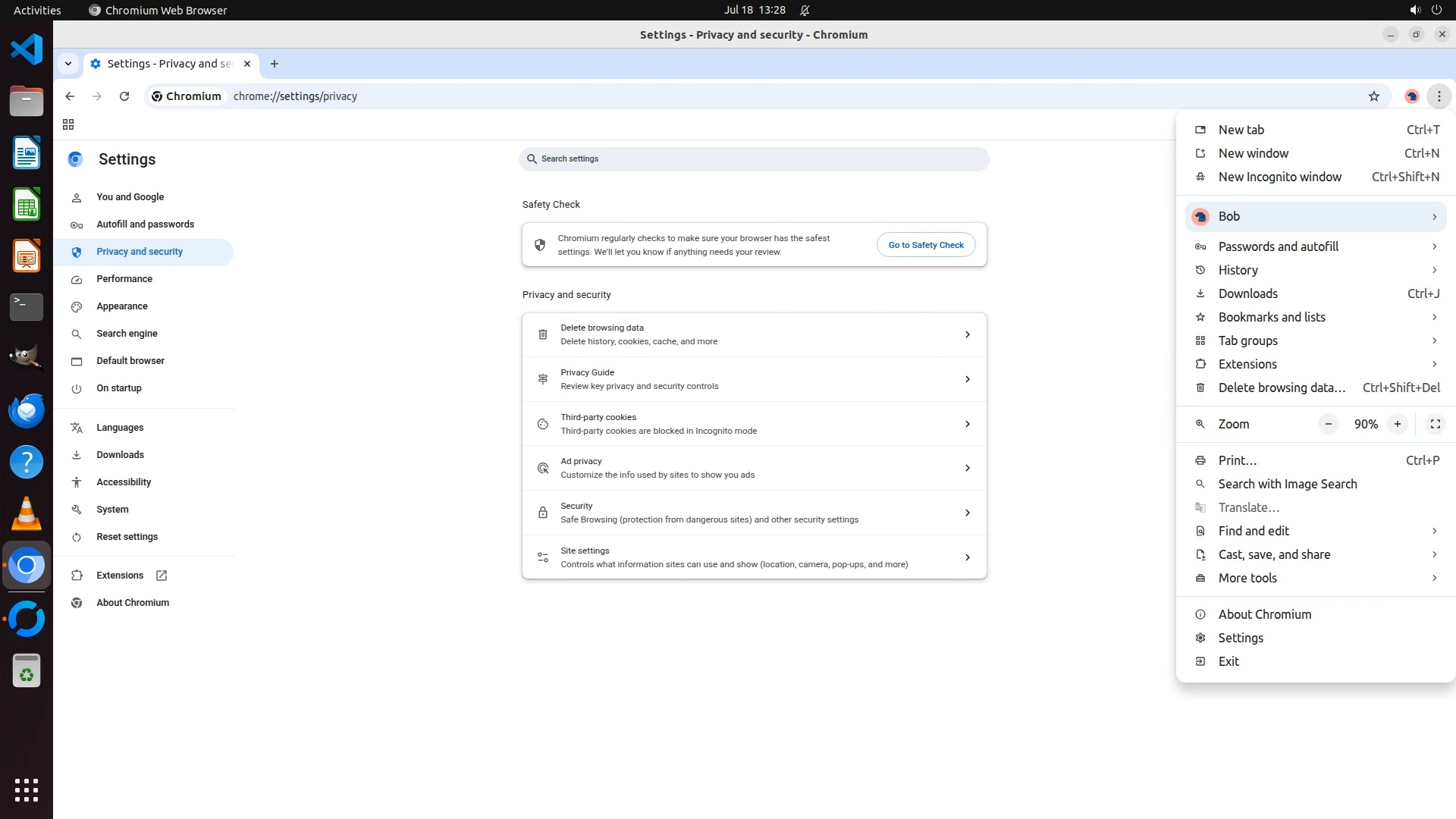Focus the Search settings field
Viewport: 1456px width, 819px height.
pos(754,159)
